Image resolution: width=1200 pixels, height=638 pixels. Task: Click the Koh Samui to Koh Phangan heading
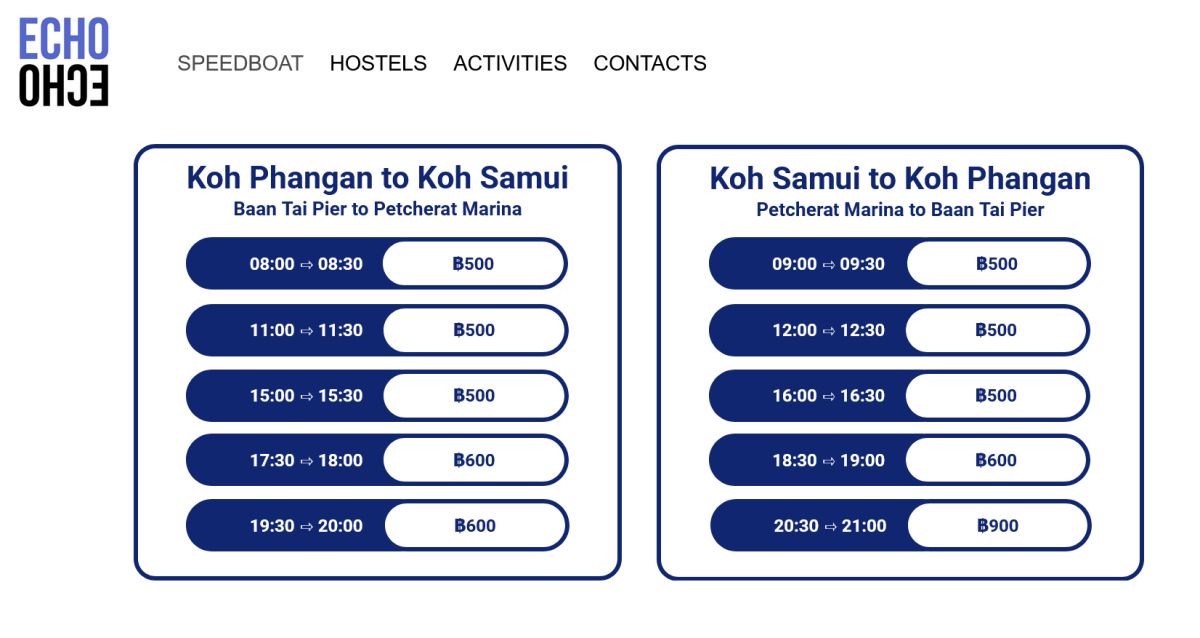tap(900, 178)
